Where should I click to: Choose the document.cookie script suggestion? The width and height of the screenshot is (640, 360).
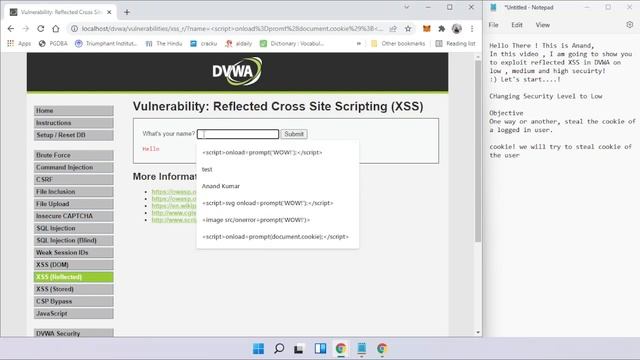(278, 237)
